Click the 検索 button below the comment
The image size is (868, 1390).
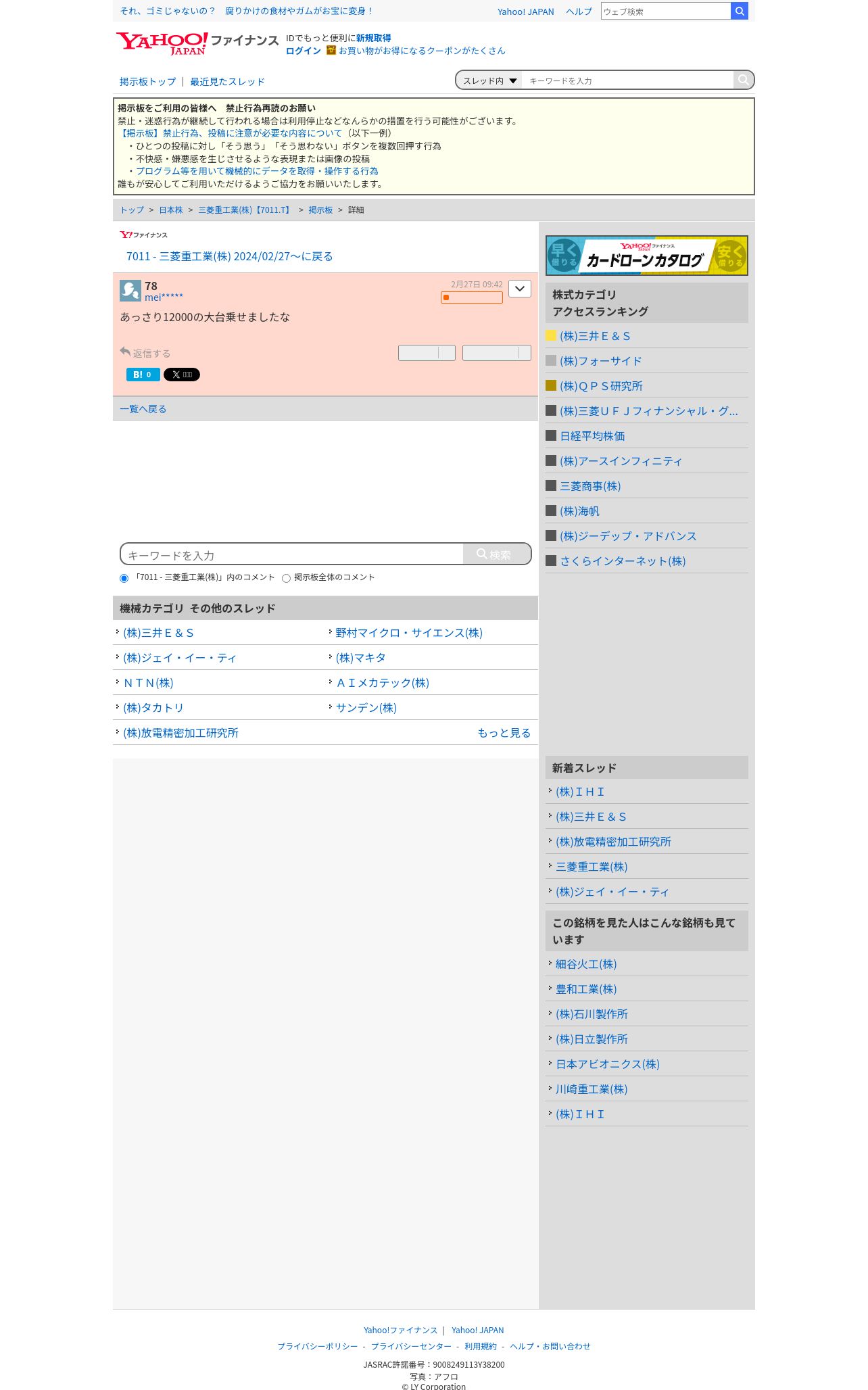(x=497, y=554)
